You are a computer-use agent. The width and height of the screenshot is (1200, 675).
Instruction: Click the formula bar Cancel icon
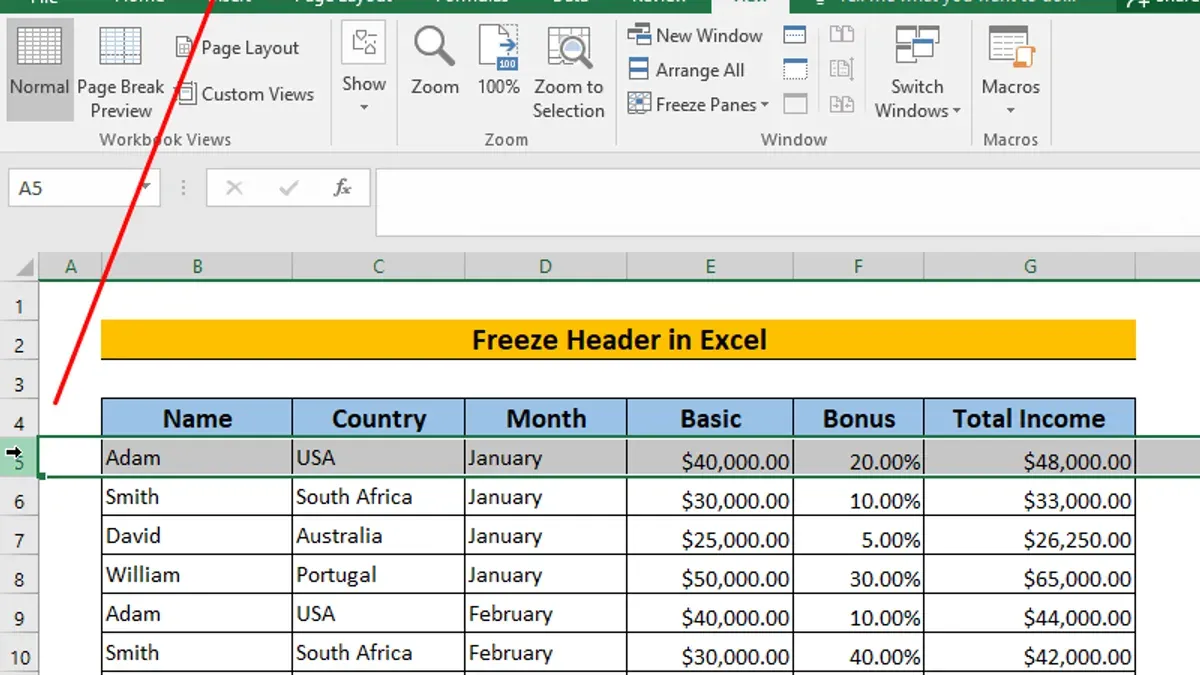coord(234,188)
